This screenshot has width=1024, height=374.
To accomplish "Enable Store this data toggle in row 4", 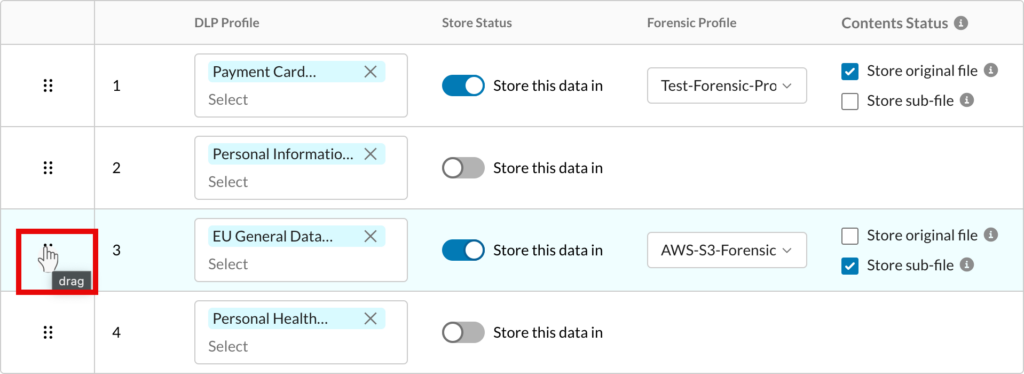I will [463, 332].
